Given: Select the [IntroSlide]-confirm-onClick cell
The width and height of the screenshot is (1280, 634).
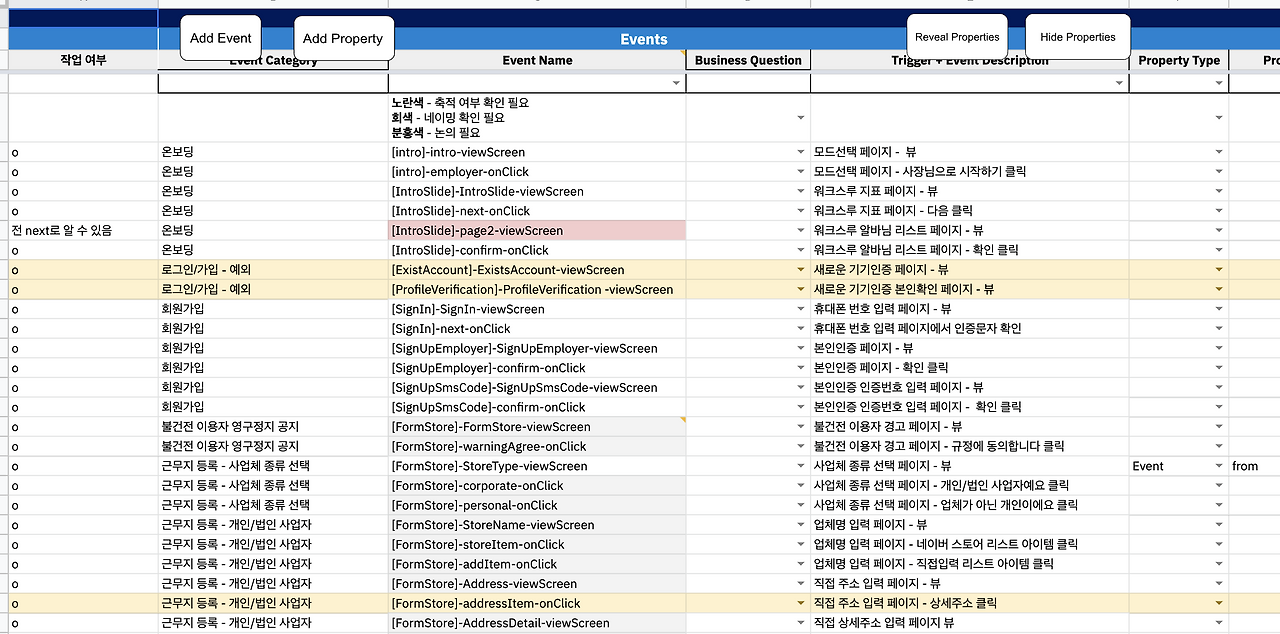Looking at the screenshot, I should 537,251.
